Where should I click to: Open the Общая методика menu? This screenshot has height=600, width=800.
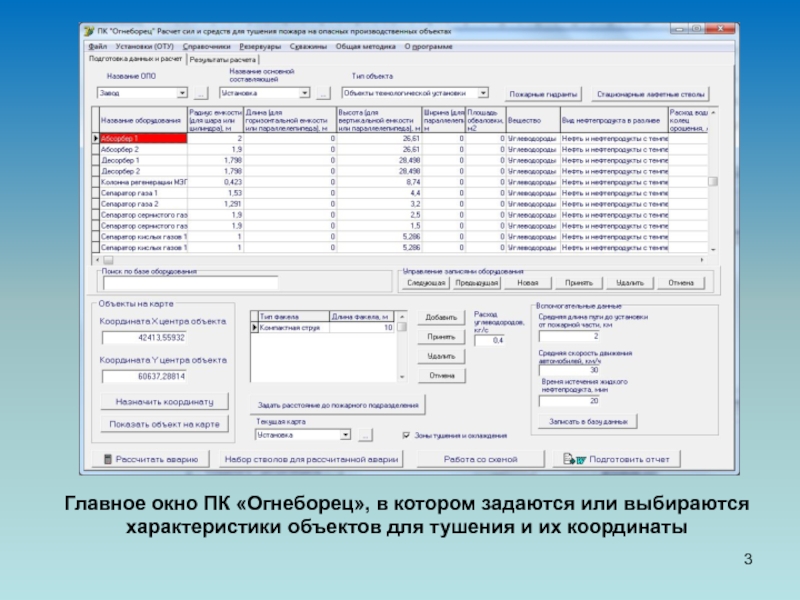tap(365, 46)
